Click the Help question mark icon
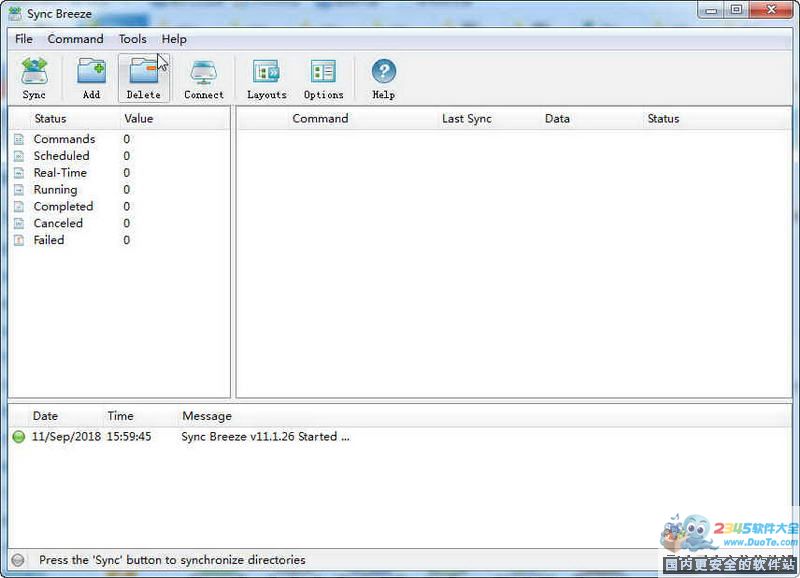800x578 pixels. (x=384, y=71)
